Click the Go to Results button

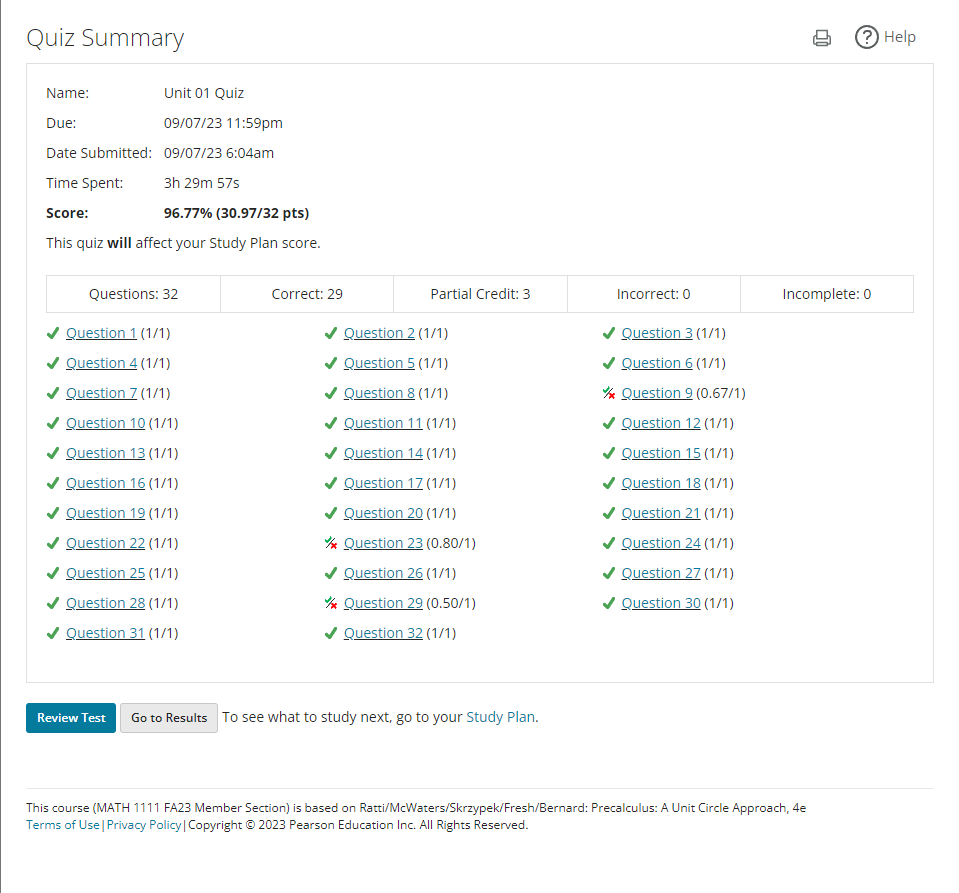168,718
